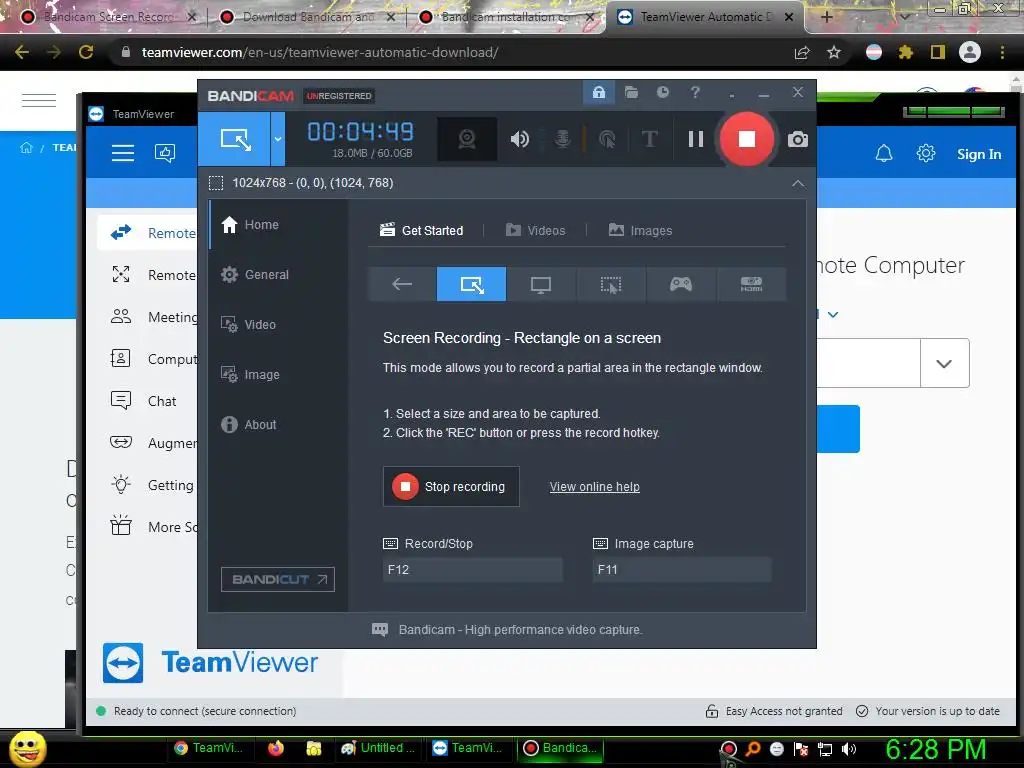Image resolution: width=1024 pixels, height=768 pixels.
Task: Open the website hamburger menu
Action: pos(39,100)
